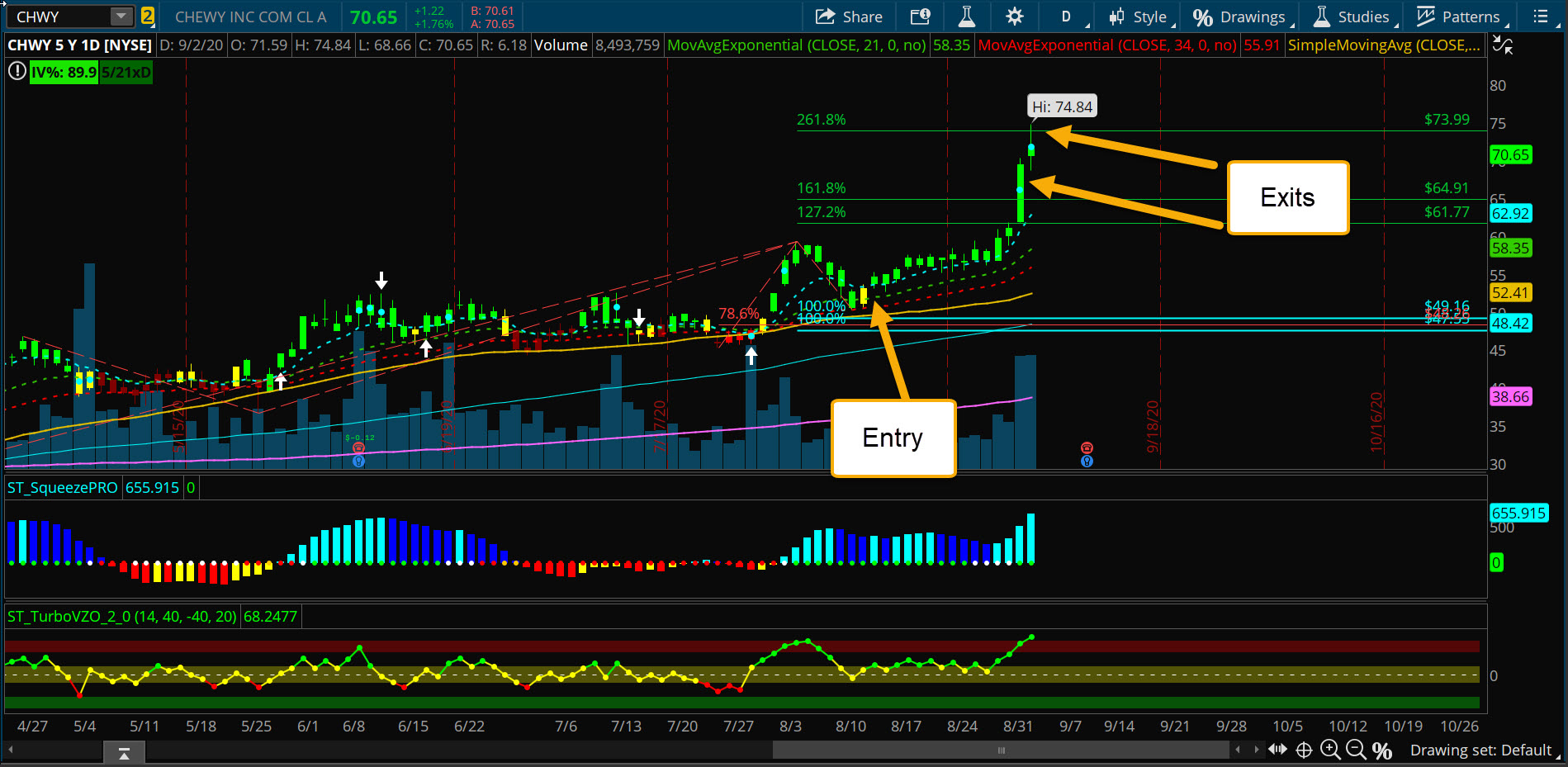
Task: Click the yellow 52.41 price axis tag
Action: coord(1510,293)
